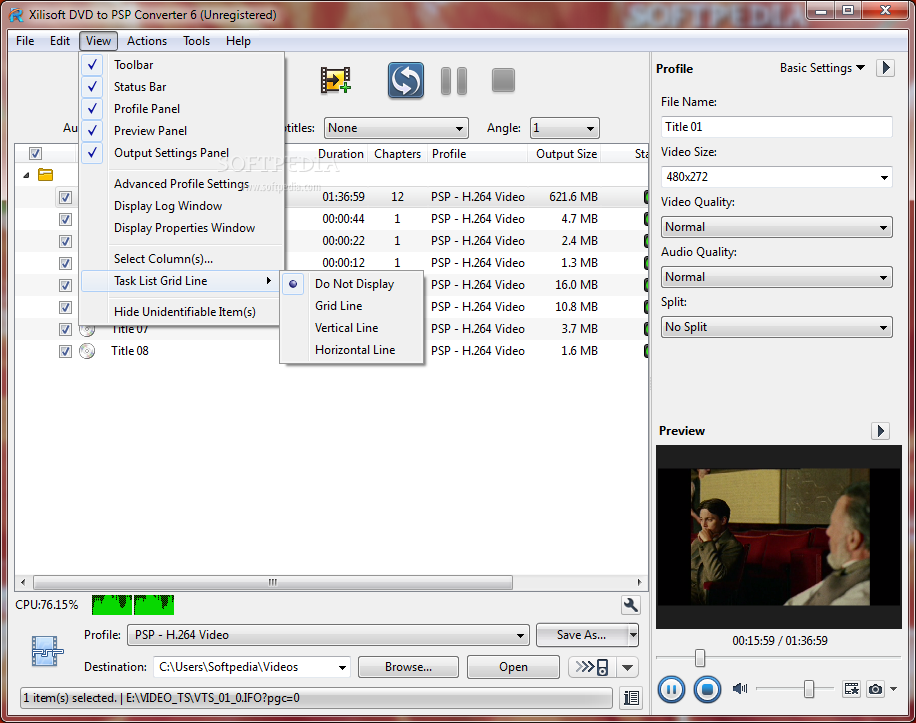
Task: Click the preview video frame
Action: coord(779,537)
